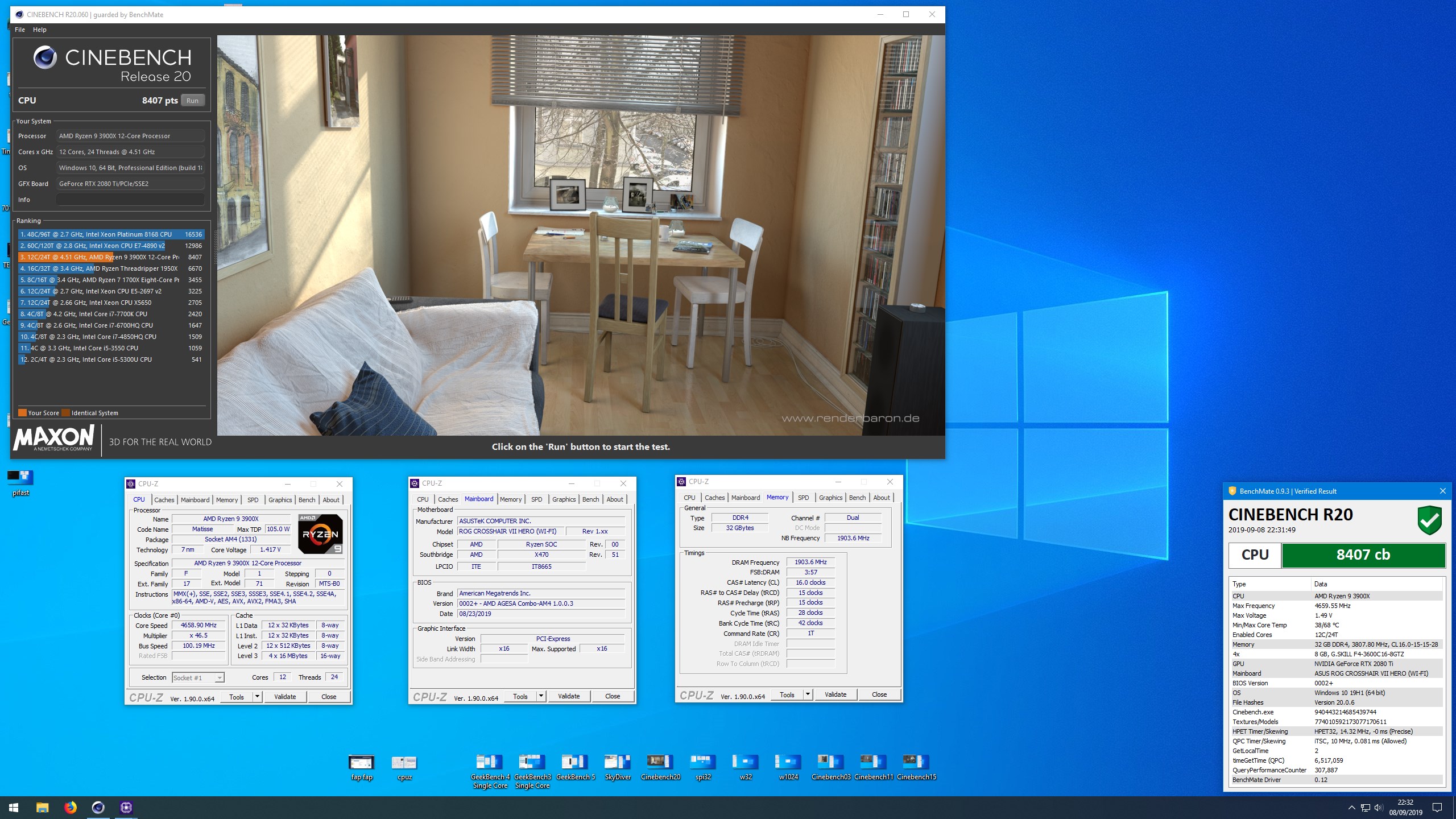Click the network icon in system tray
Viewport: 1456px width, 819px height.
tap(1365, 808)
